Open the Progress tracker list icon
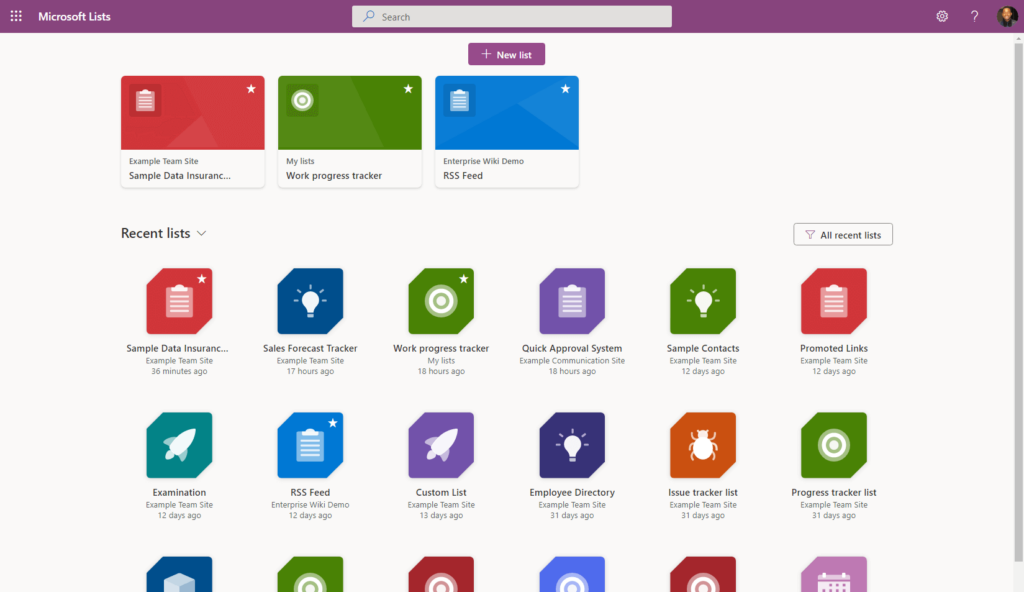The image size is (1024, 592). coord(834,445)
